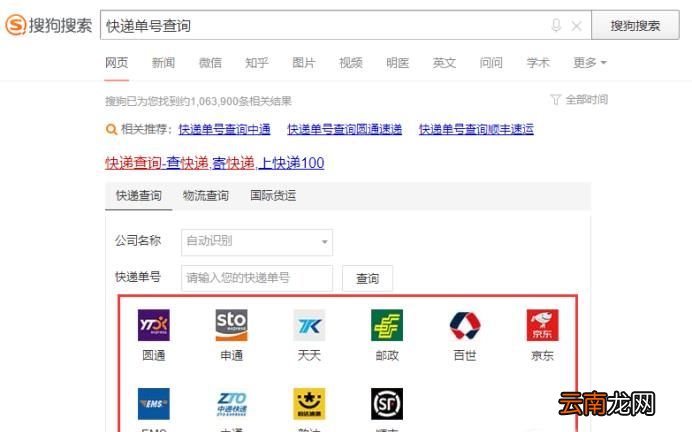Switch to the 图片 tab

pos(304,63)
